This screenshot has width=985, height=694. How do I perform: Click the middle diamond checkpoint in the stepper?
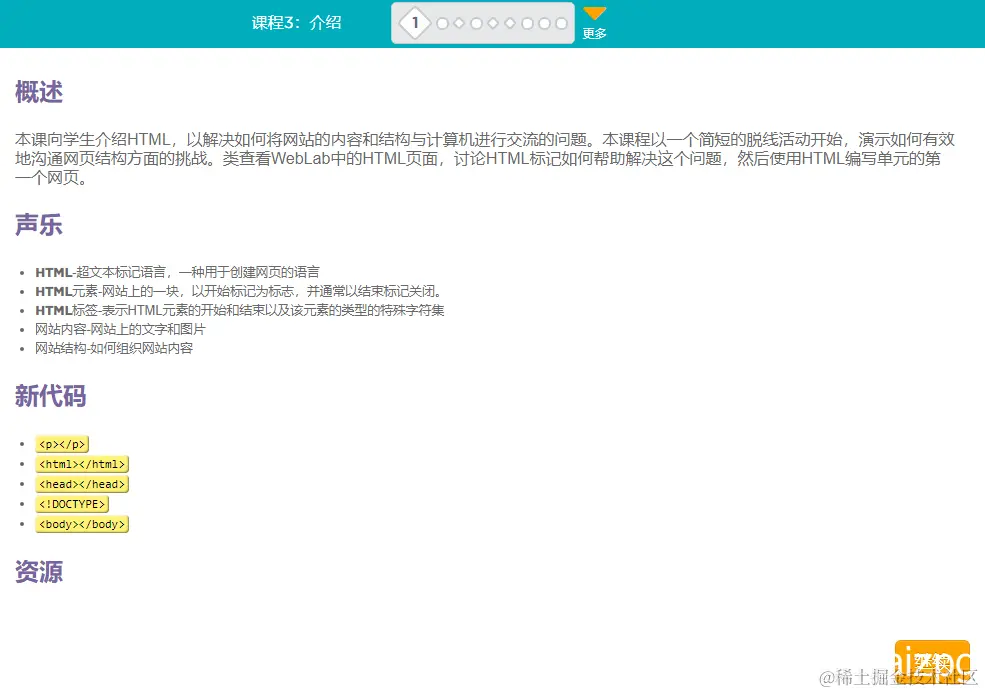(493, 21)
